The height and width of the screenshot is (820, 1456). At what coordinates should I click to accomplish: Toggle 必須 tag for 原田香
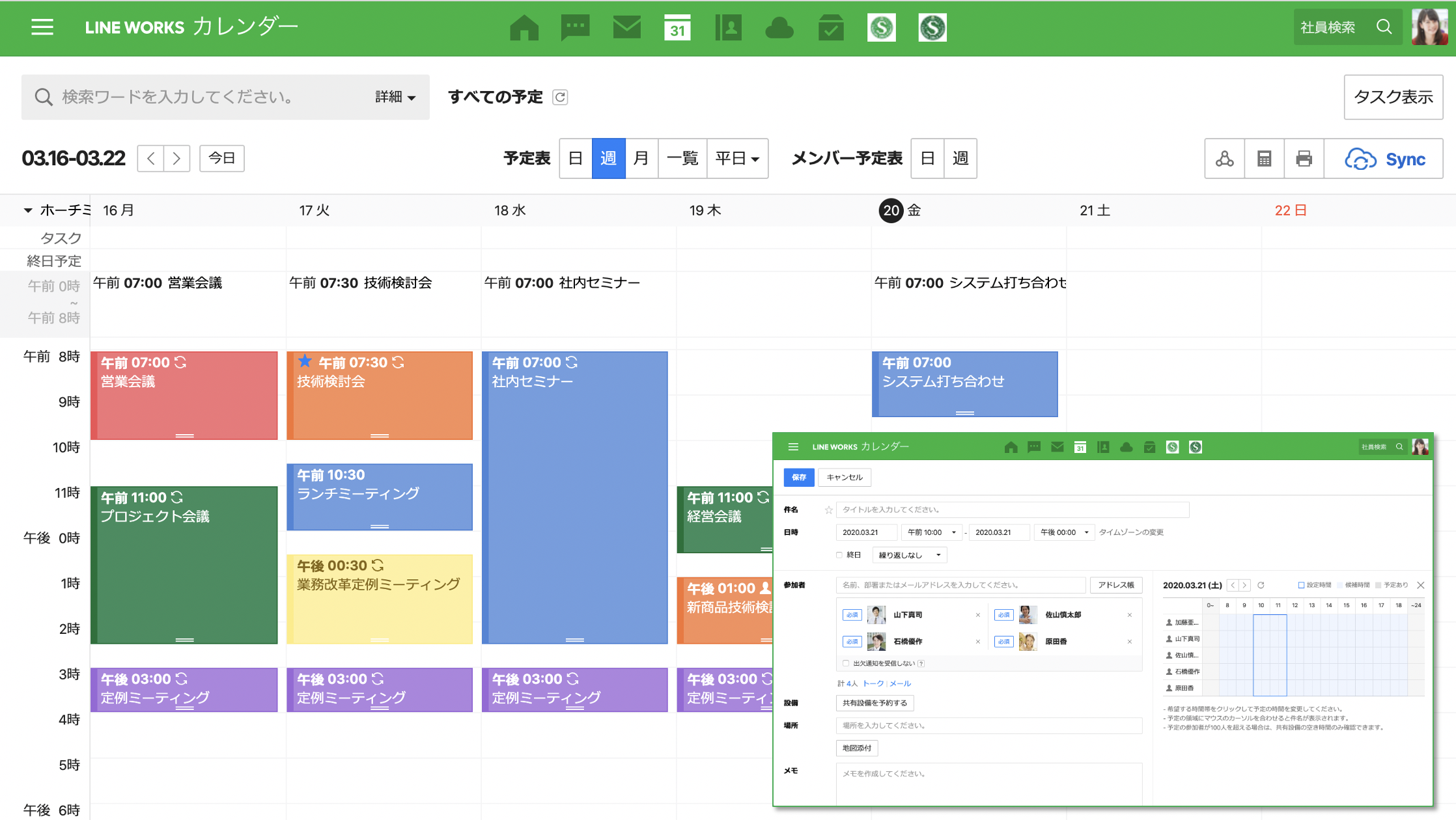click(x=1003, y=642)
